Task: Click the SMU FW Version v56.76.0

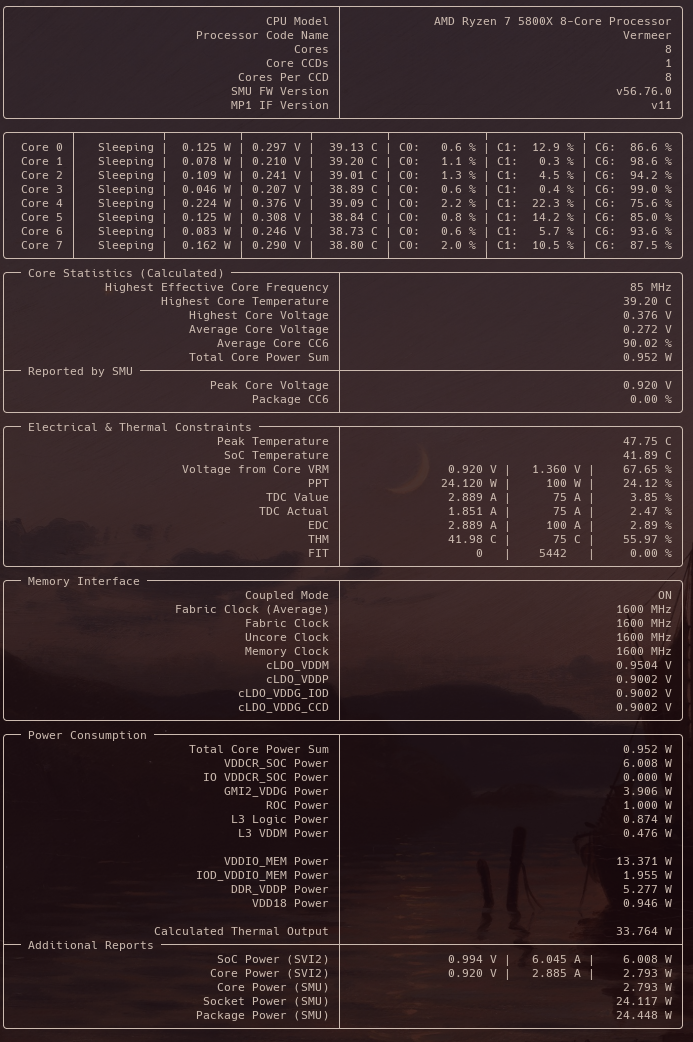Action: pyautogui.click(x=644, y=91)
